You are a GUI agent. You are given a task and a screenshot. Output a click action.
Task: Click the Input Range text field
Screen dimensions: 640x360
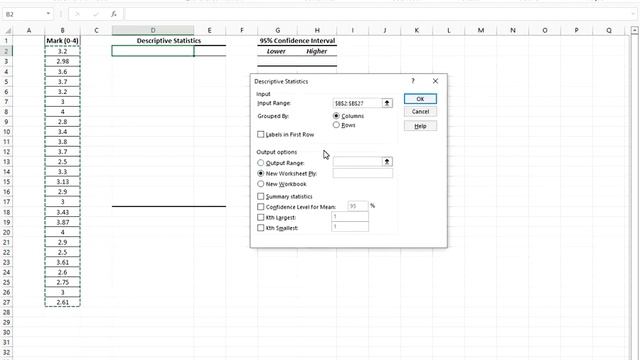tap(357, 103)
